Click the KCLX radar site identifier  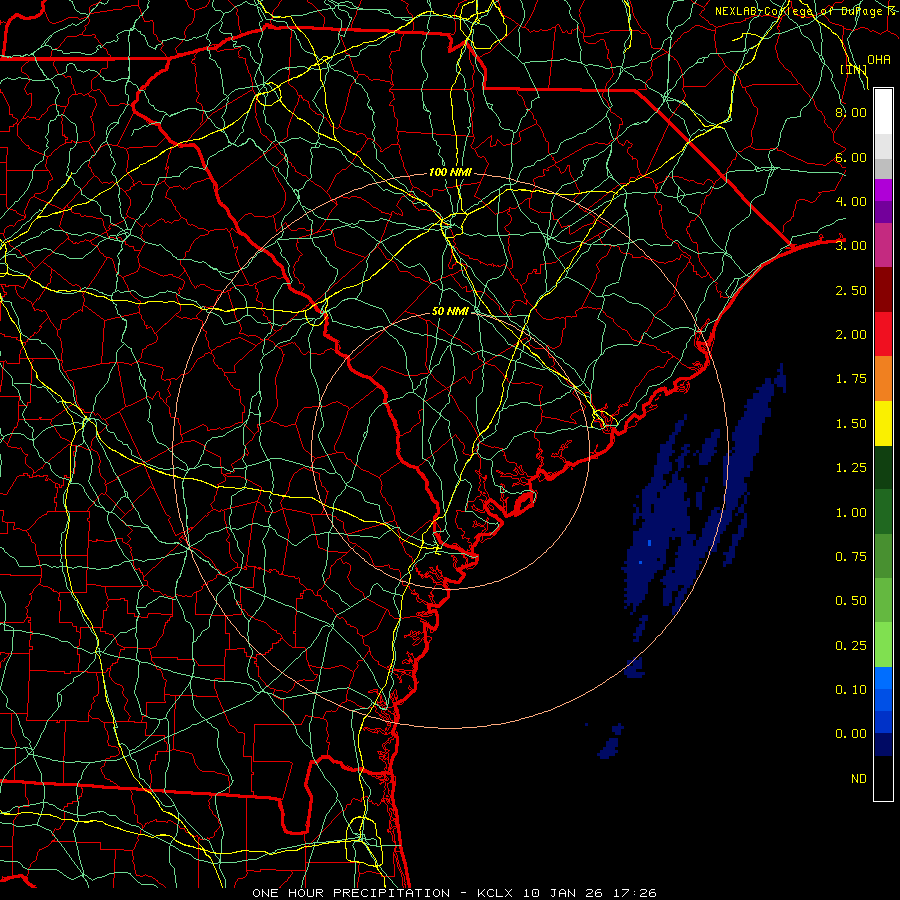(496, 893)
